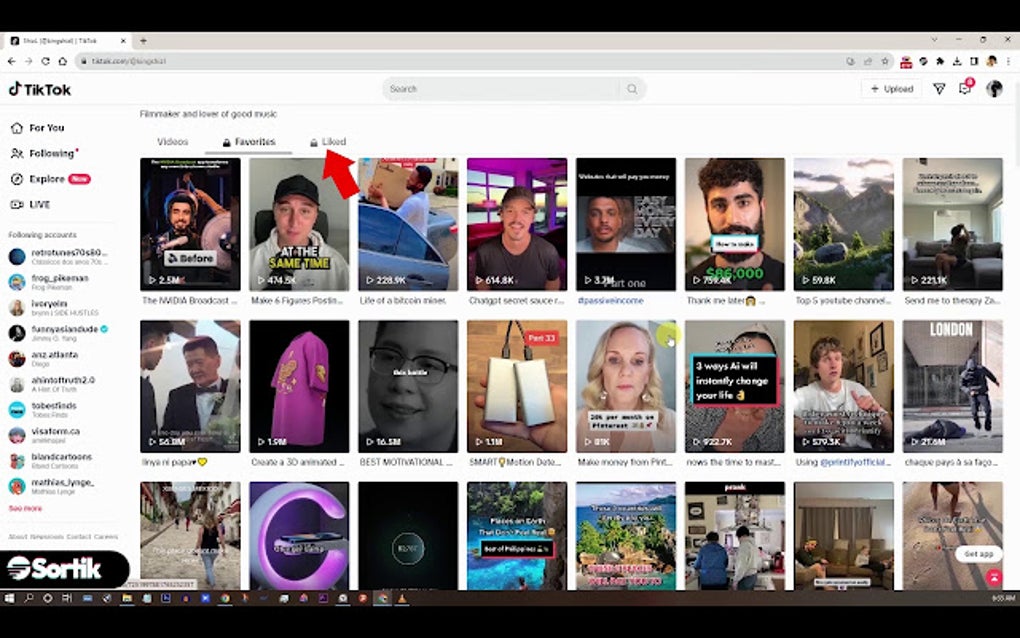
Task: Go back in the browser
Action: pyautogui.click(x=12, y=61)
